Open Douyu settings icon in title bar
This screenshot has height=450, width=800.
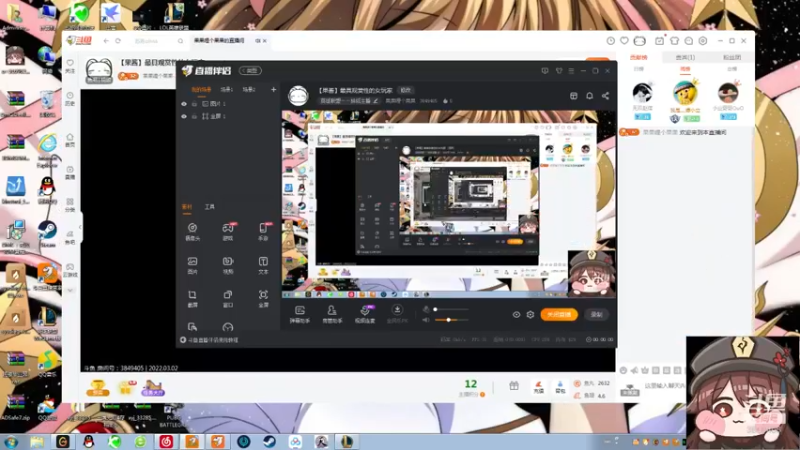tap(703, 41)
